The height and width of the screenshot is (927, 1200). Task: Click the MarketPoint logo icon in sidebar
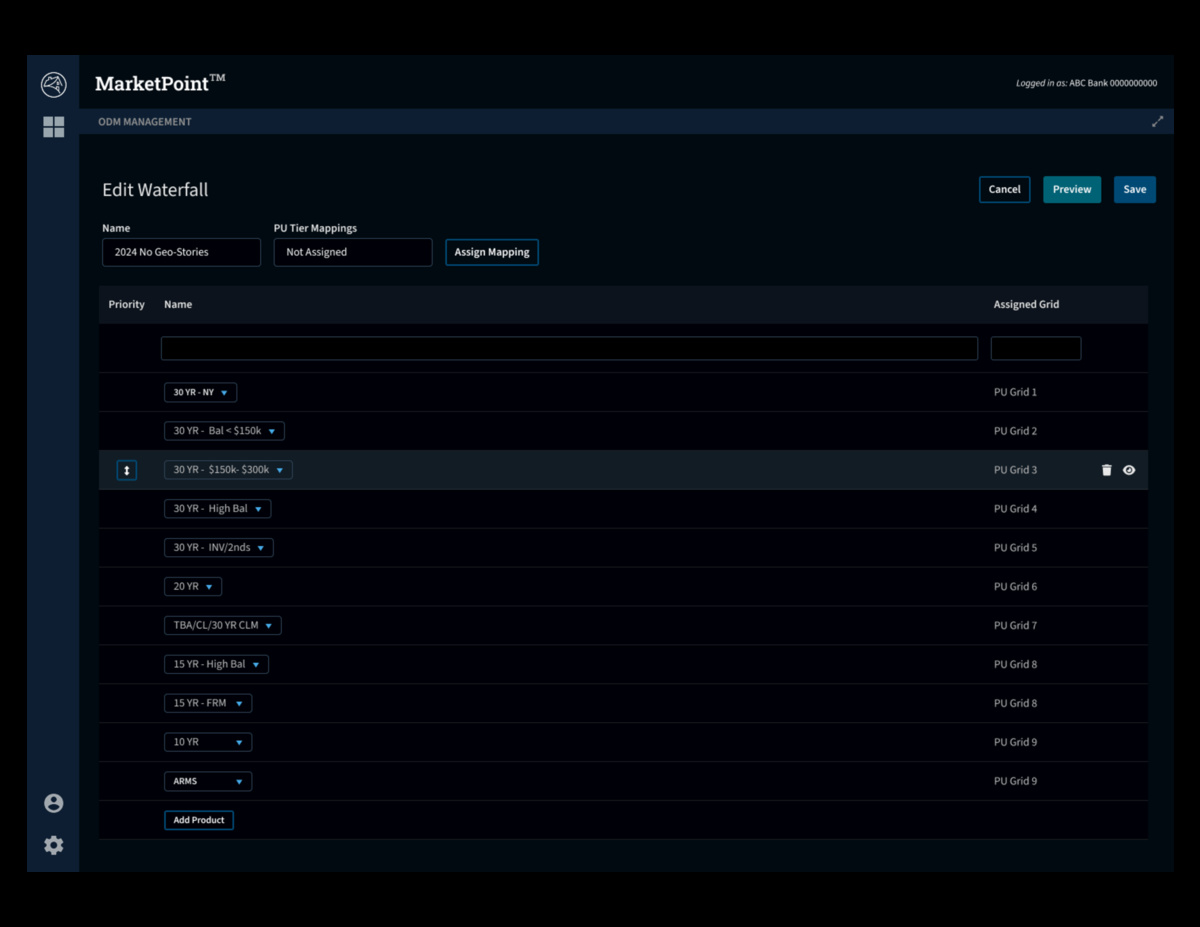(53, 85)
